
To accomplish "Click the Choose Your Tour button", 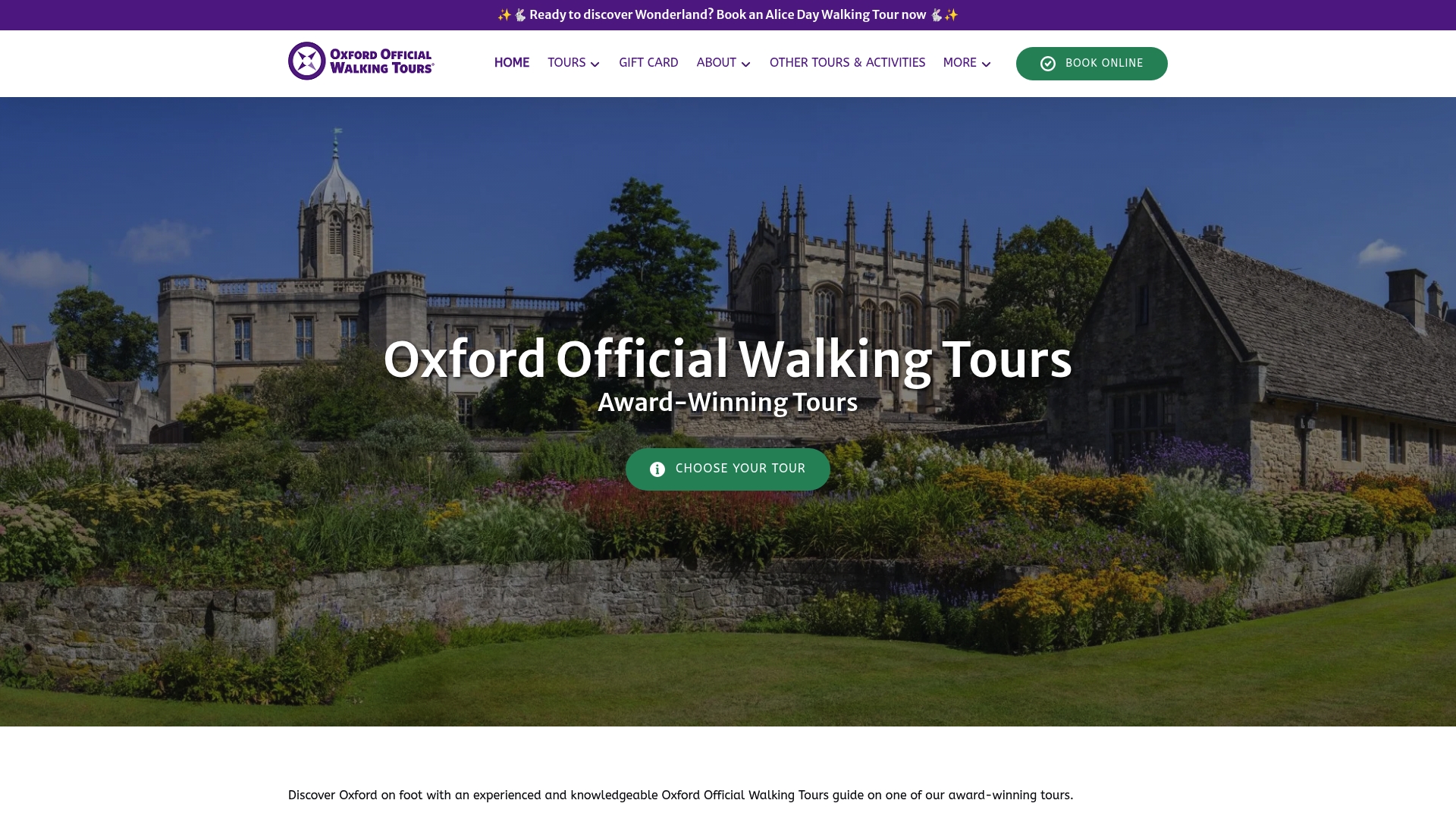I will (728, 469).
